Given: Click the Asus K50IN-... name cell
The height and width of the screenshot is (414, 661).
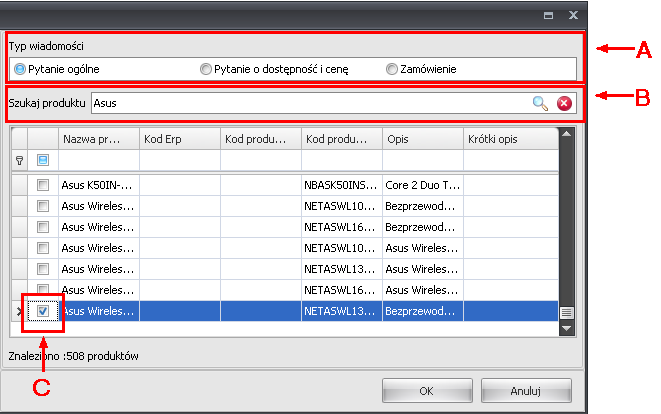Looking at the screenshot, I should coord(99,185).
